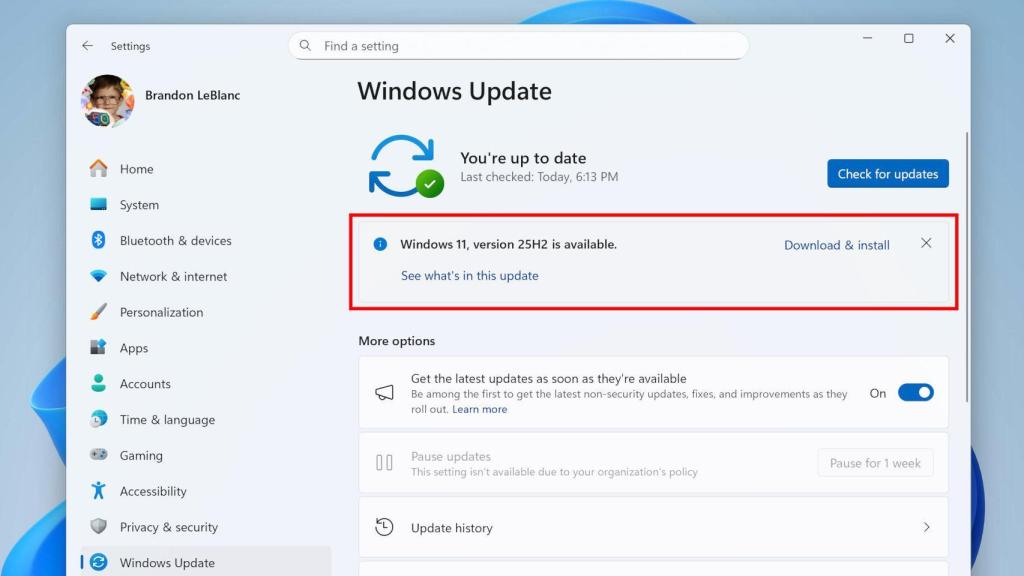Screen dimensions: 1024x576
Task: Click the Bluetooth & devices icon
Action: [99, 240]
